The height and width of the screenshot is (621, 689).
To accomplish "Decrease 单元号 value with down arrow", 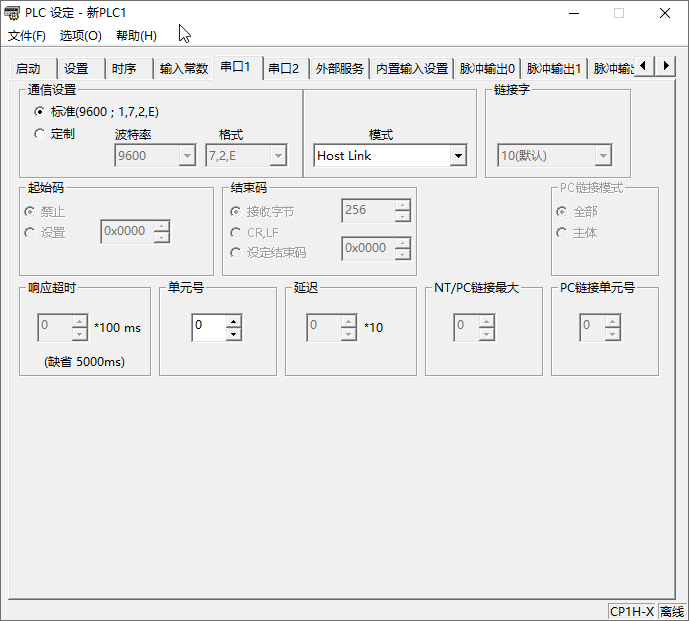I will (233, 333).
